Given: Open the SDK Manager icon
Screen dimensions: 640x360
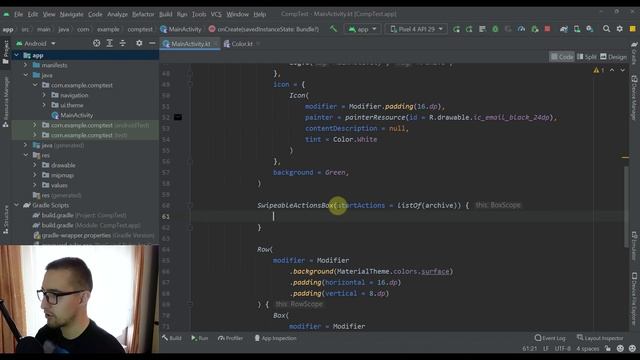Looking at the screenshot, I should point(590,29).
